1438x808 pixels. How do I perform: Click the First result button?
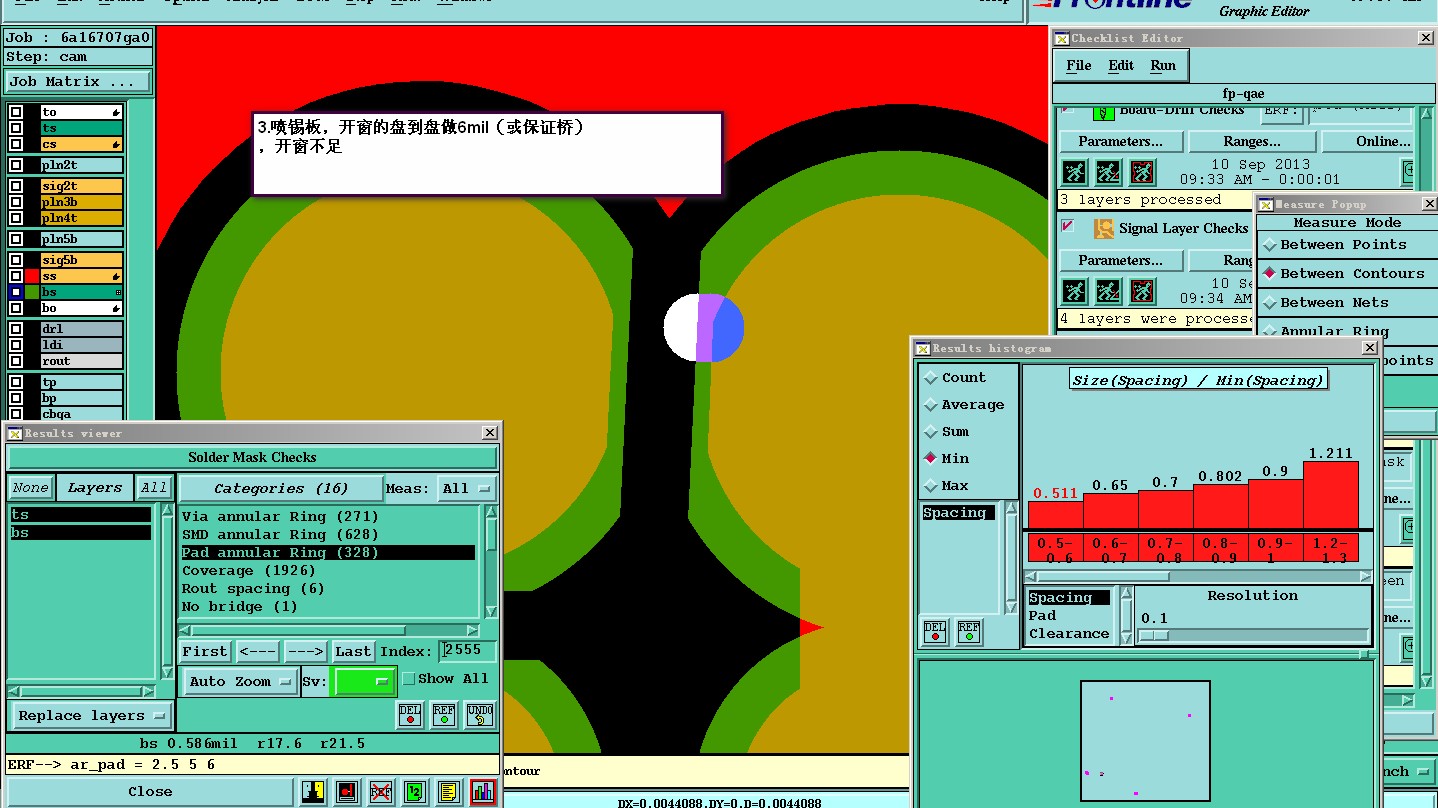click(x=205, y=652)
